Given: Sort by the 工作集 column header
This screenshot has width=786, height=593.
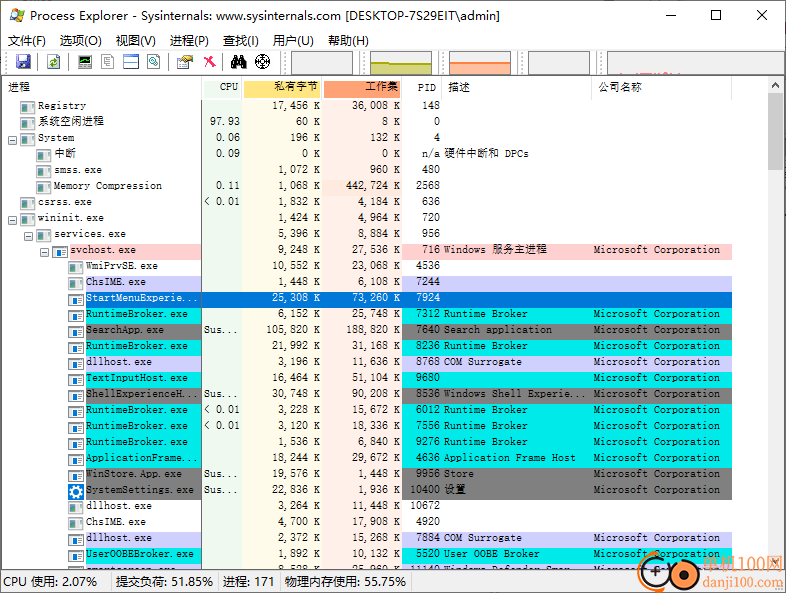Looking at the screenshot, I should tap(362, 88).
